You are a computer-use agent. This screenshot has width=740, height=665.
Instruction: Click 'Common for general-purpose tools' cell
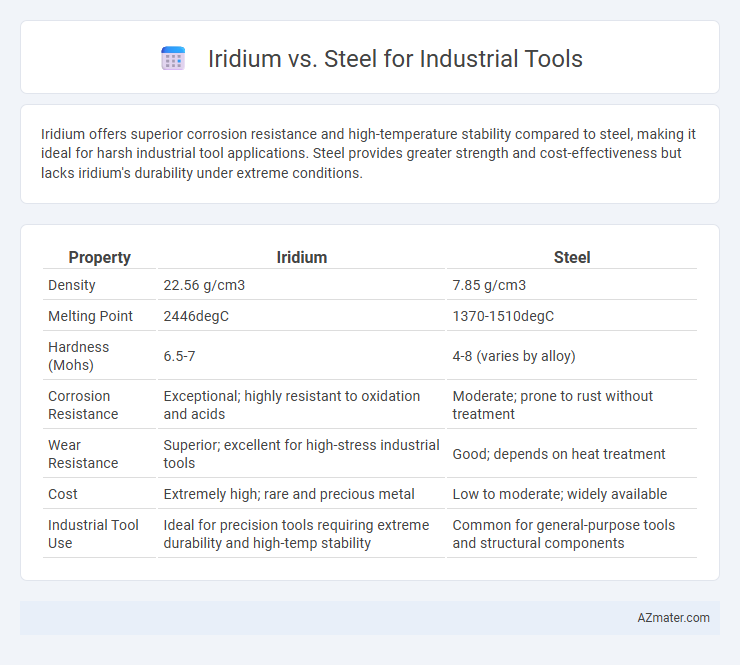tap(572, 534)
